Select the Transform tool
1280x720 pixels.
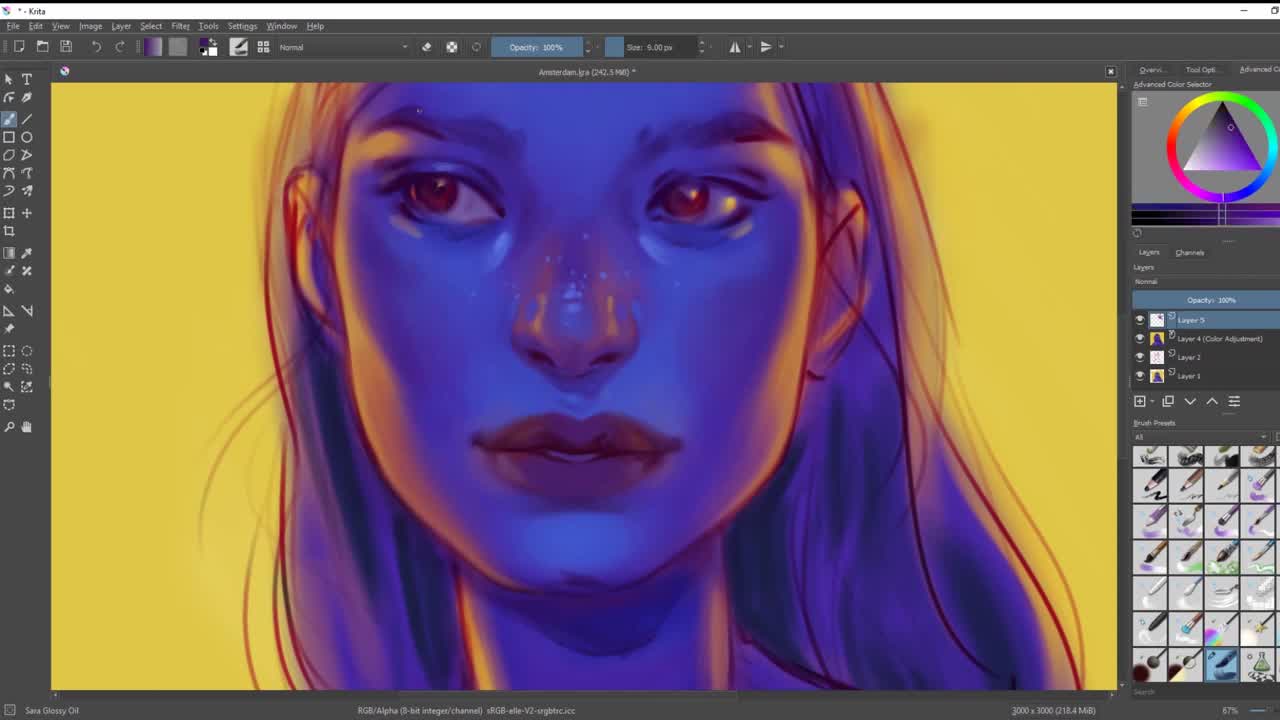[9, 213]
